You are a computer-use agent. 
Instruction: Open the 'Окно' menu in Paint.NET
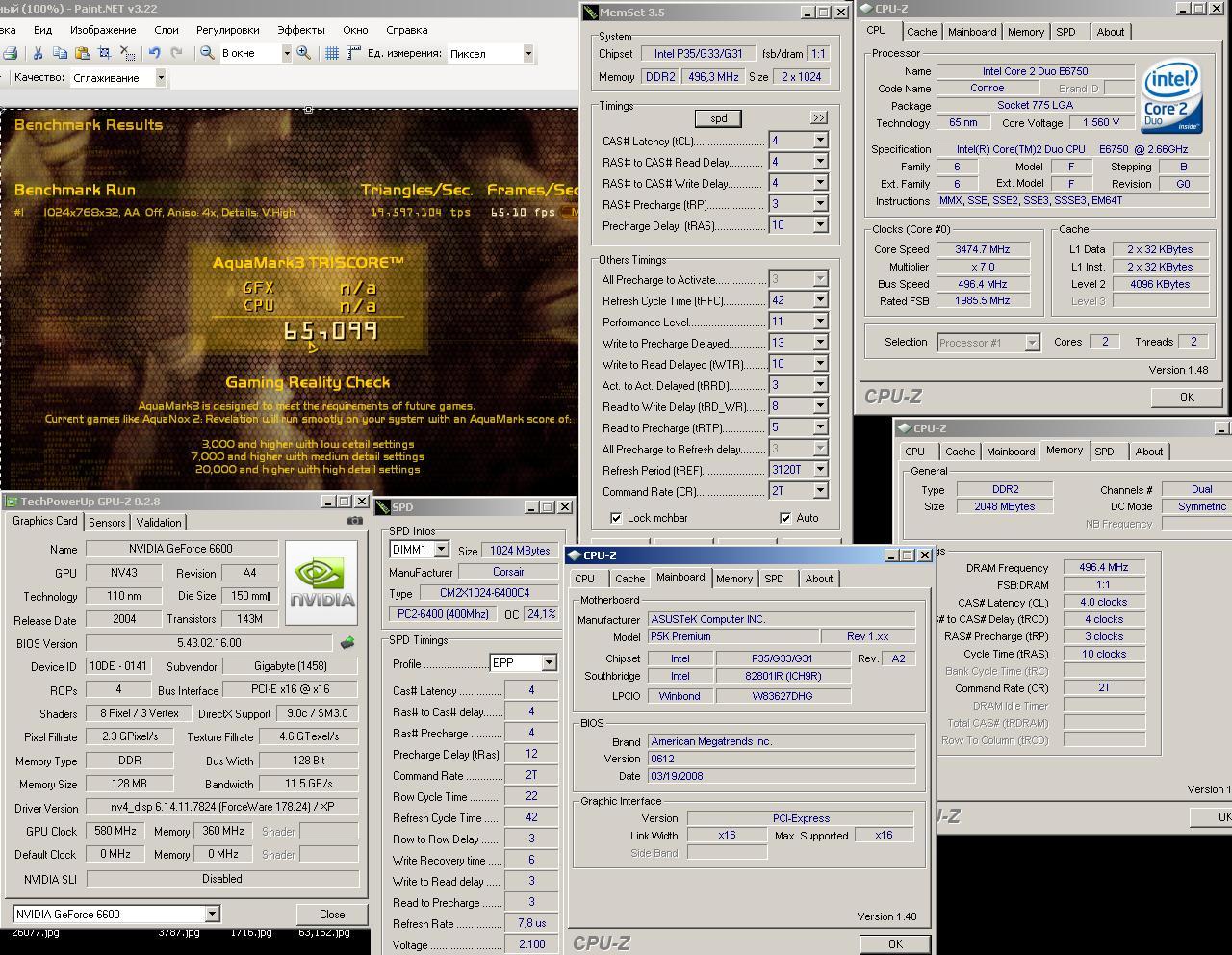(355, 30)
